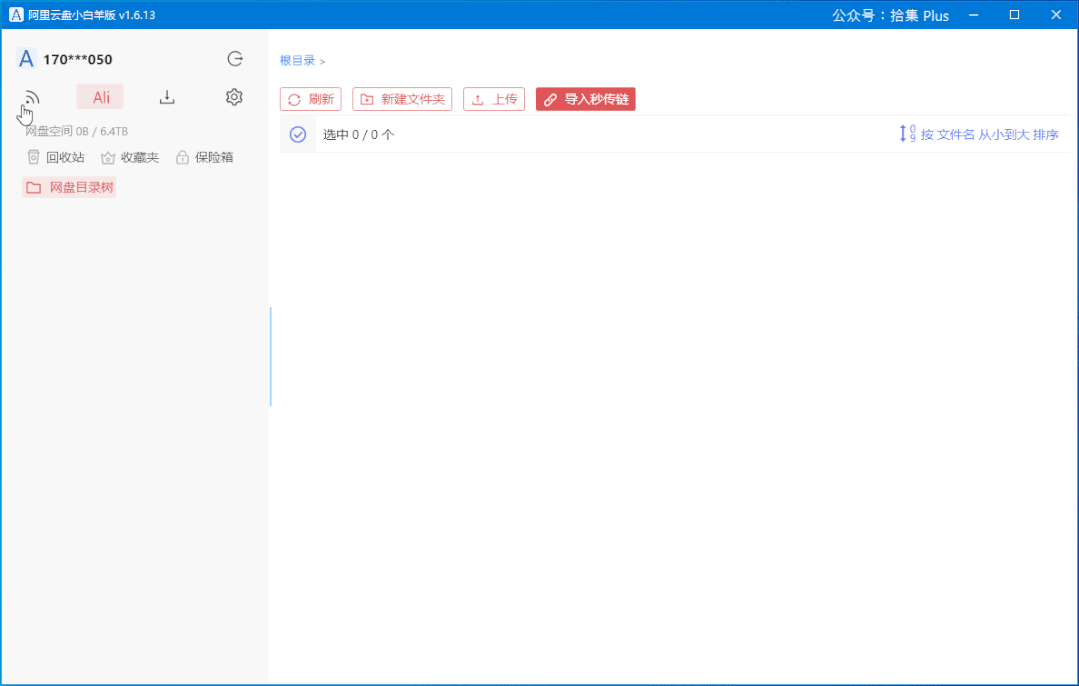
Task: Open the favorites 收藏夹
Action: tap(130, 158)
